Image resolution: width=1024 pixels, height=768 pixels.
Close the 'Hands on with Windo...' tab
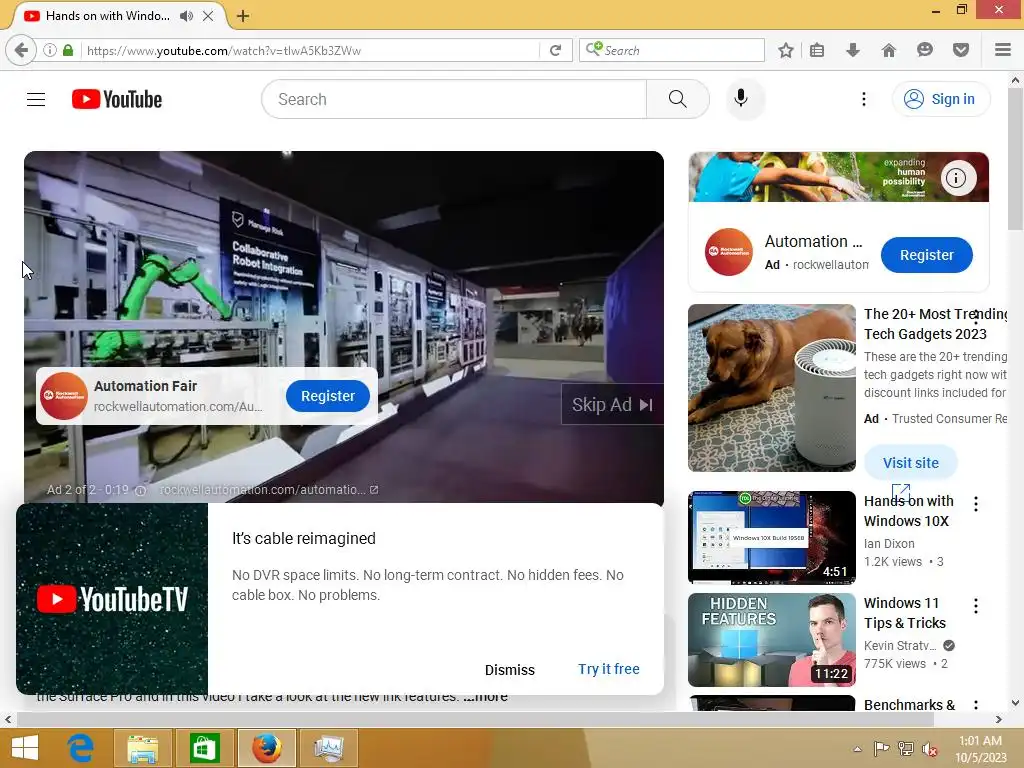pos(208,16)
